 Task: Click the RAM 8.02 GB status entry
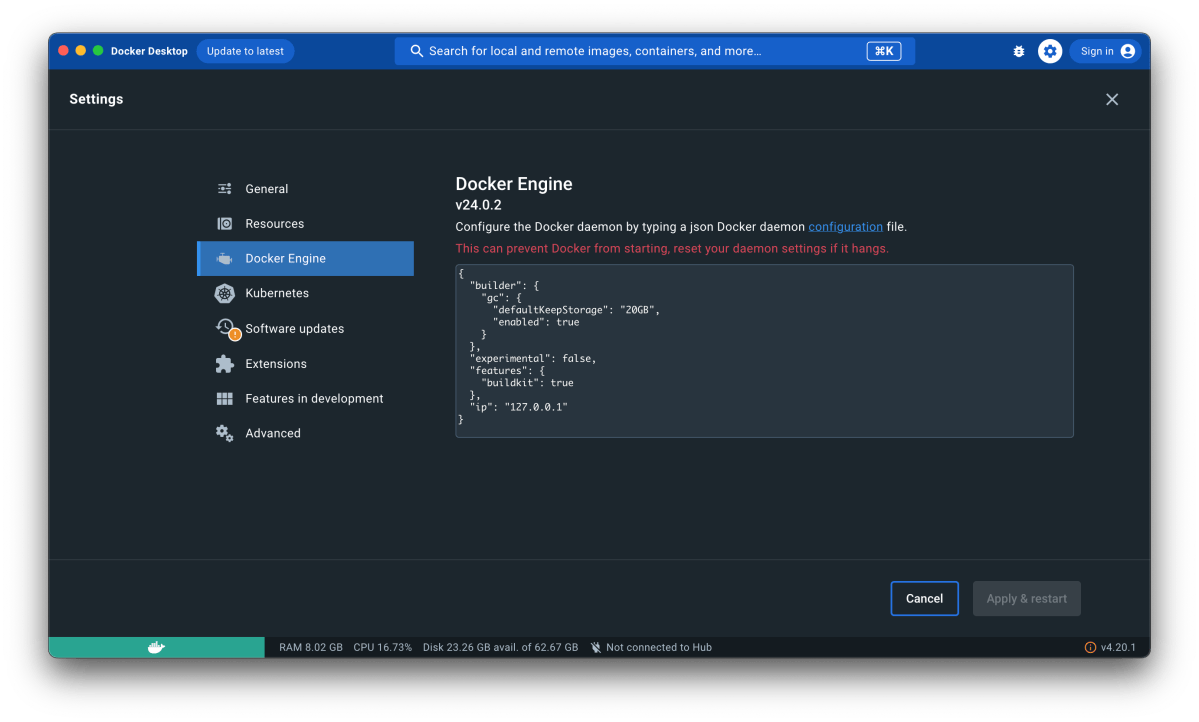click(x=310, y=647)
